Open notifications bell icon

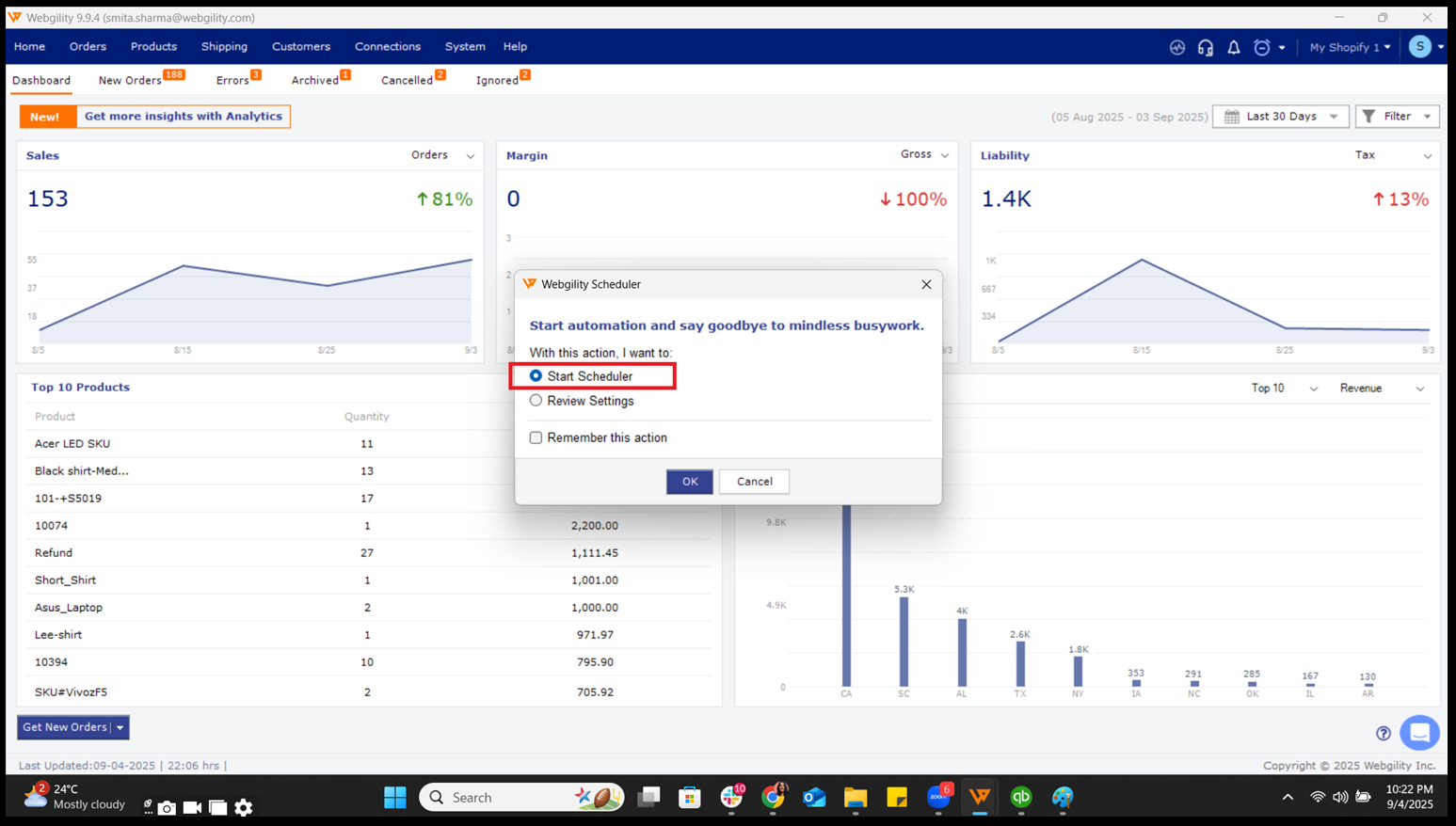1233,47
